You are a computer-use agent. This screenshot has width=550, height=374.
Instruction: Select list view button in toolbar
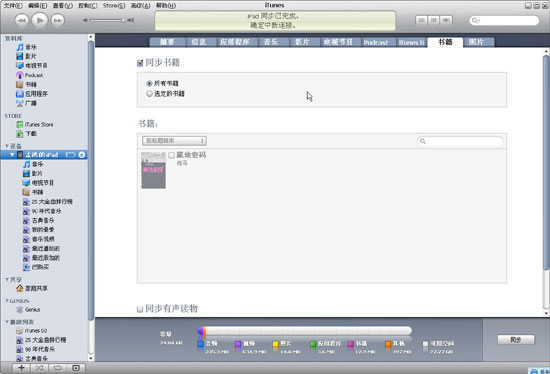(x=422, y=20)
